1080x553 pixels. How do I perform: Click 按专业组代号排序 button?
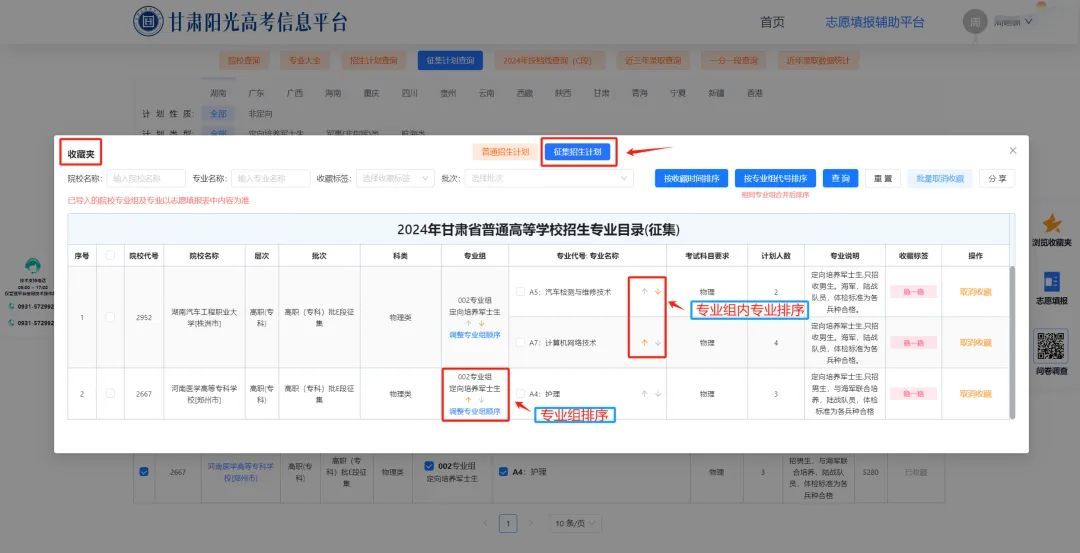(775, 178)
